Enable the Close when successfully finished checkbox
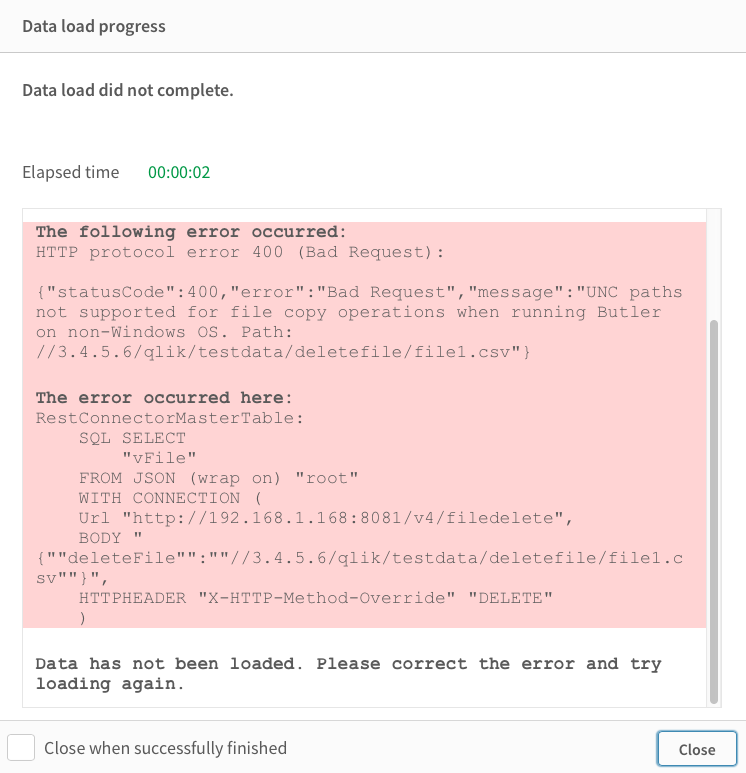This screenshot has height=773, width=746. coord(21,748)
